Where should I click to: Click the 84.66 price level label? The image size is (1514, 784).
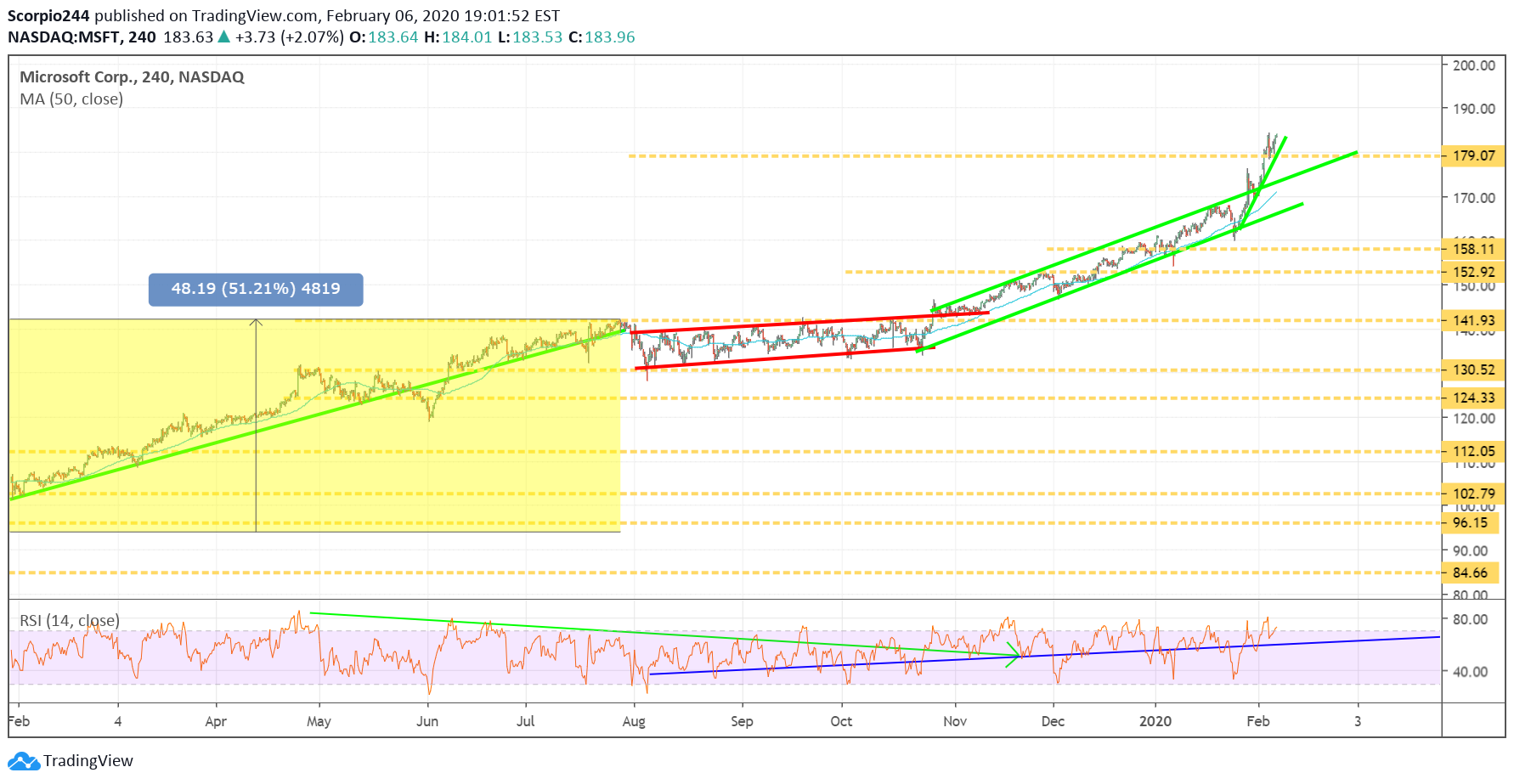pyautogui.click(x=1471, y=572)
